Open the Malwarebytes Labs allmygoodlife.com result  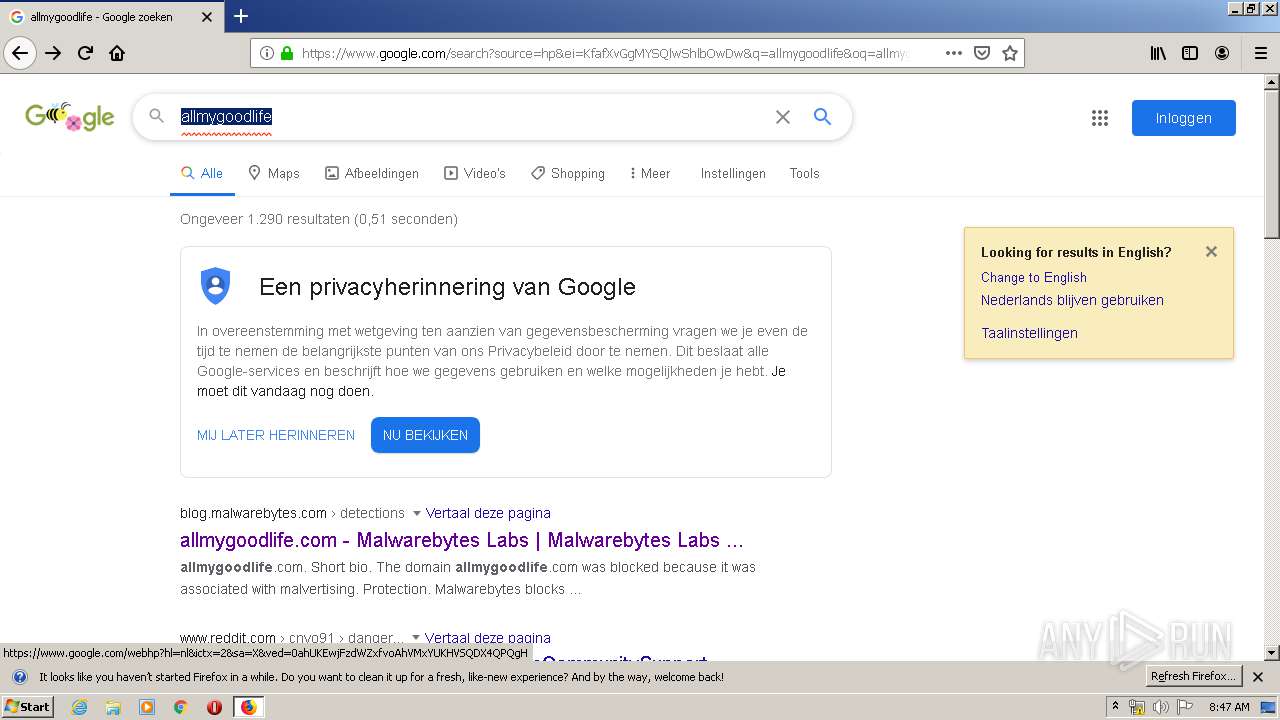462,540
